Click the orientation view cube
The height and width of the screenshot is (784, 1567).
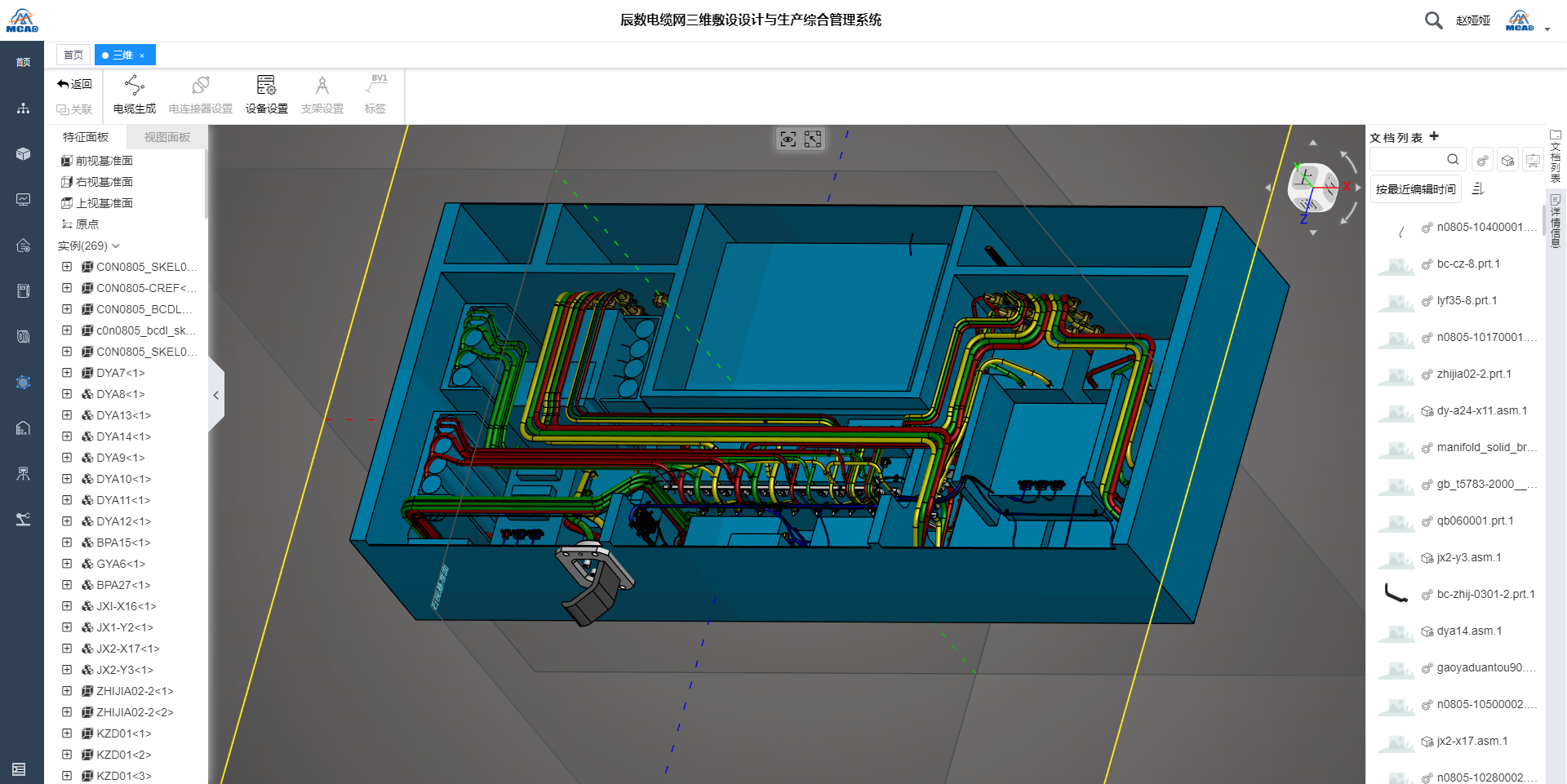coord(1312,188)
